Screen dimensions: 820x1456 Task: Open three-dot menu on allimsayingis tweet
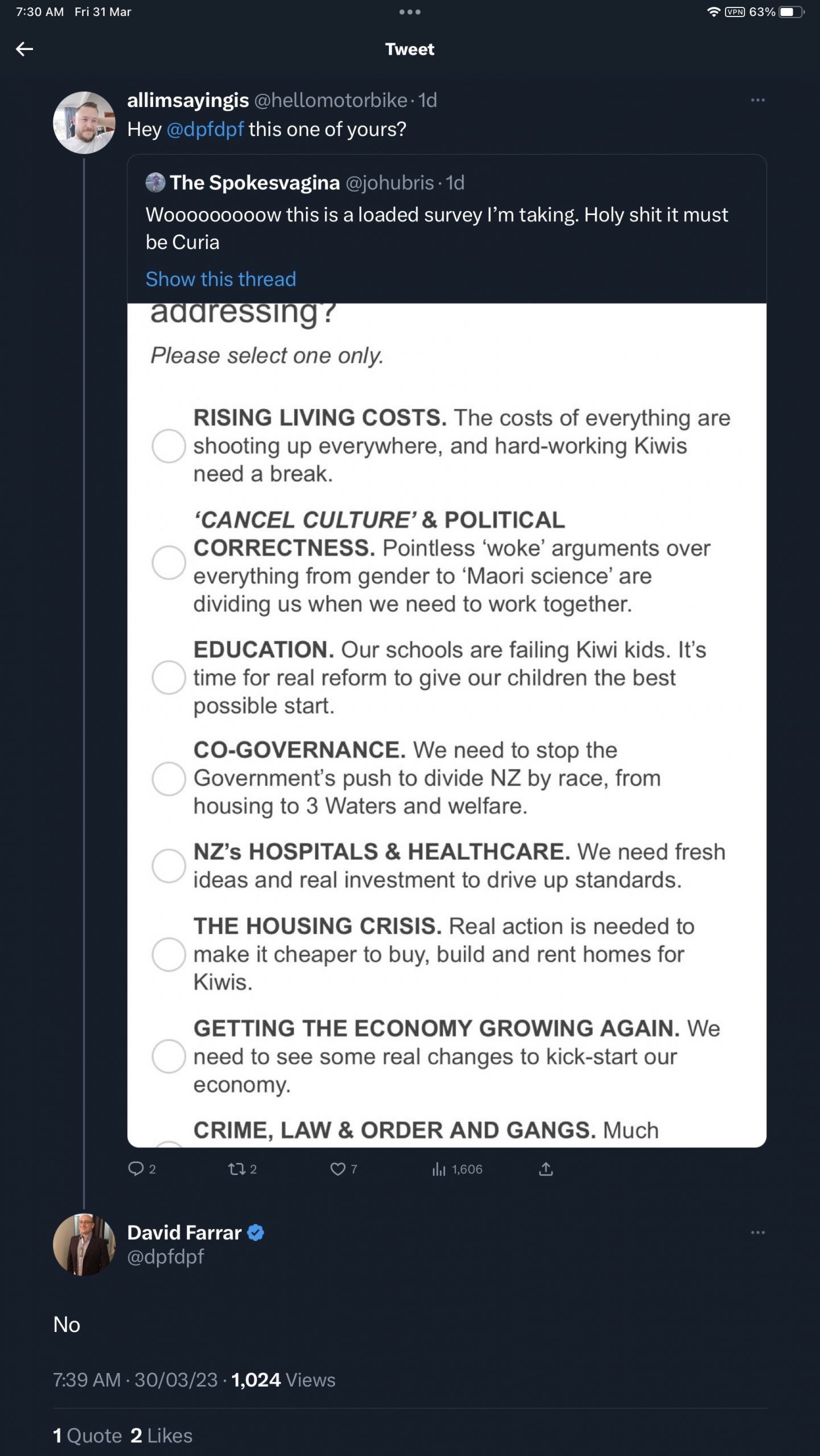(757, 100)
